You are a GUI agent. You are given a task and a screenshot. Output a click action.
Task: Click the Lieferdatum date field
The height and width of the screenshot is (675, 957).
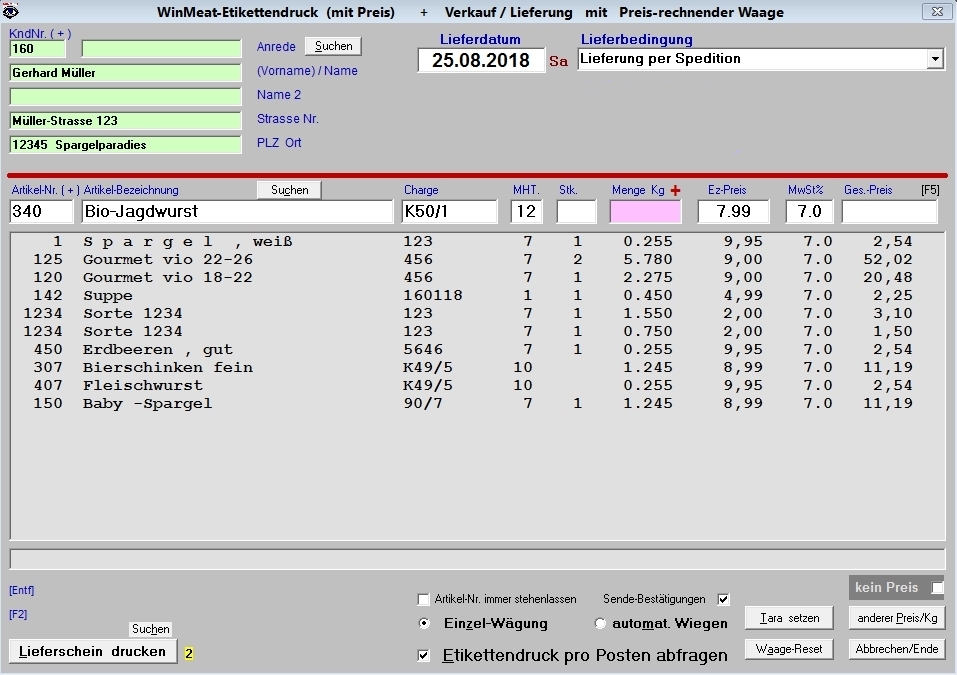pos(481,60)
